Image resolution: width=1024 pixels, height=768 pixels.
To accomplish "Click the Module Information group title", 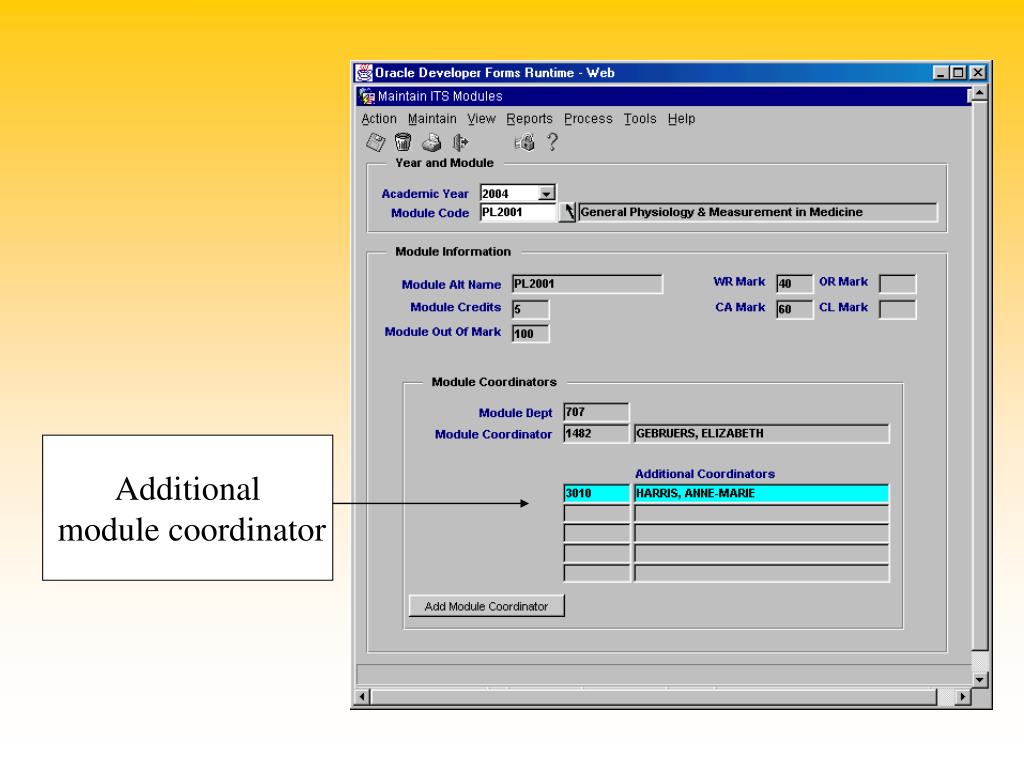I will 453,251.
